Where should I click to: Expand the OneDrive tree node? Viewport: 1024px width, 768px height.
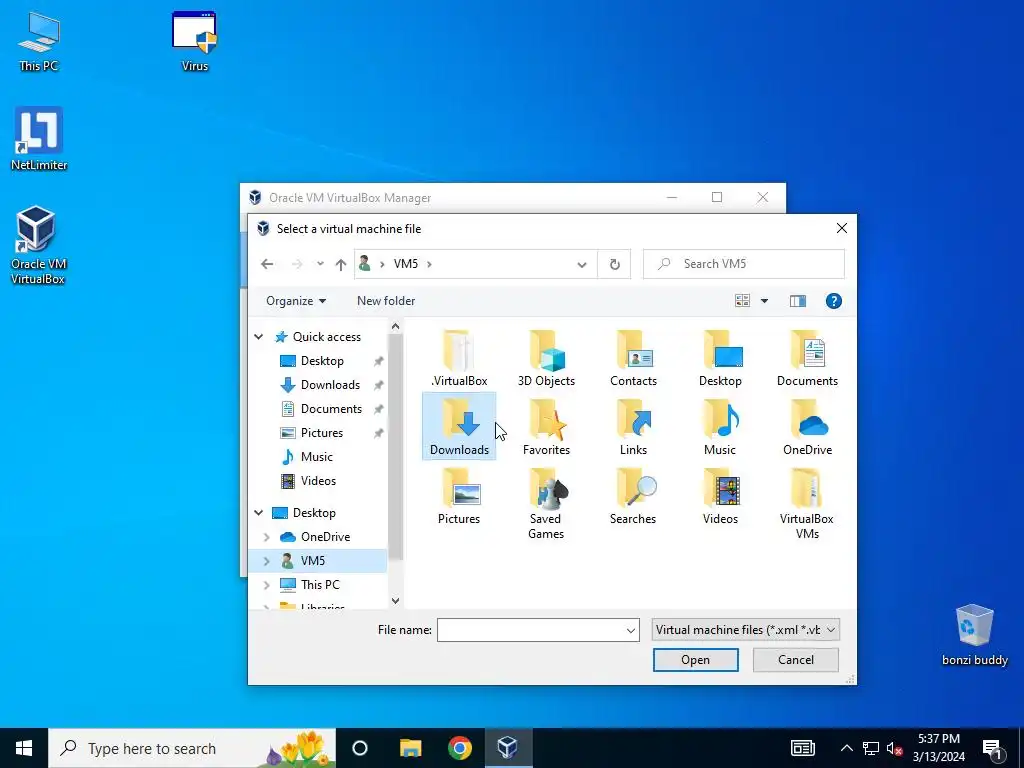[x=266, y=537]
